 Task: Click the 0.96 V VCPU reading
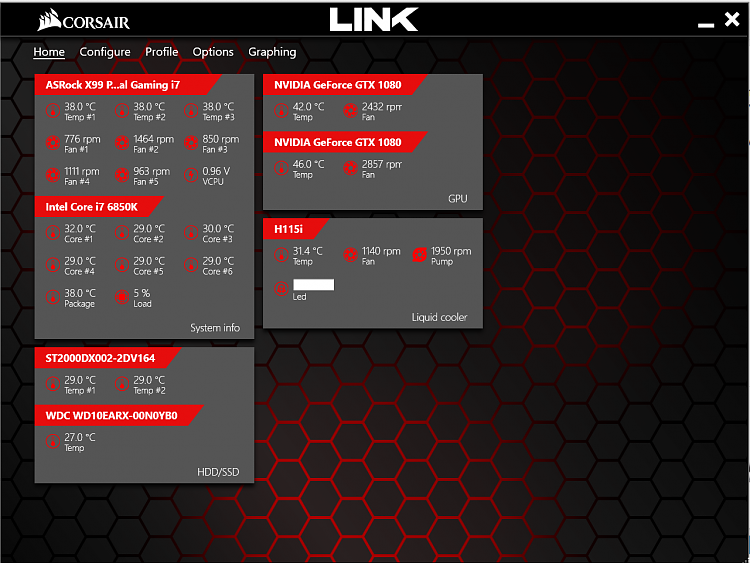pyautogui.click(x=216, y=171)
